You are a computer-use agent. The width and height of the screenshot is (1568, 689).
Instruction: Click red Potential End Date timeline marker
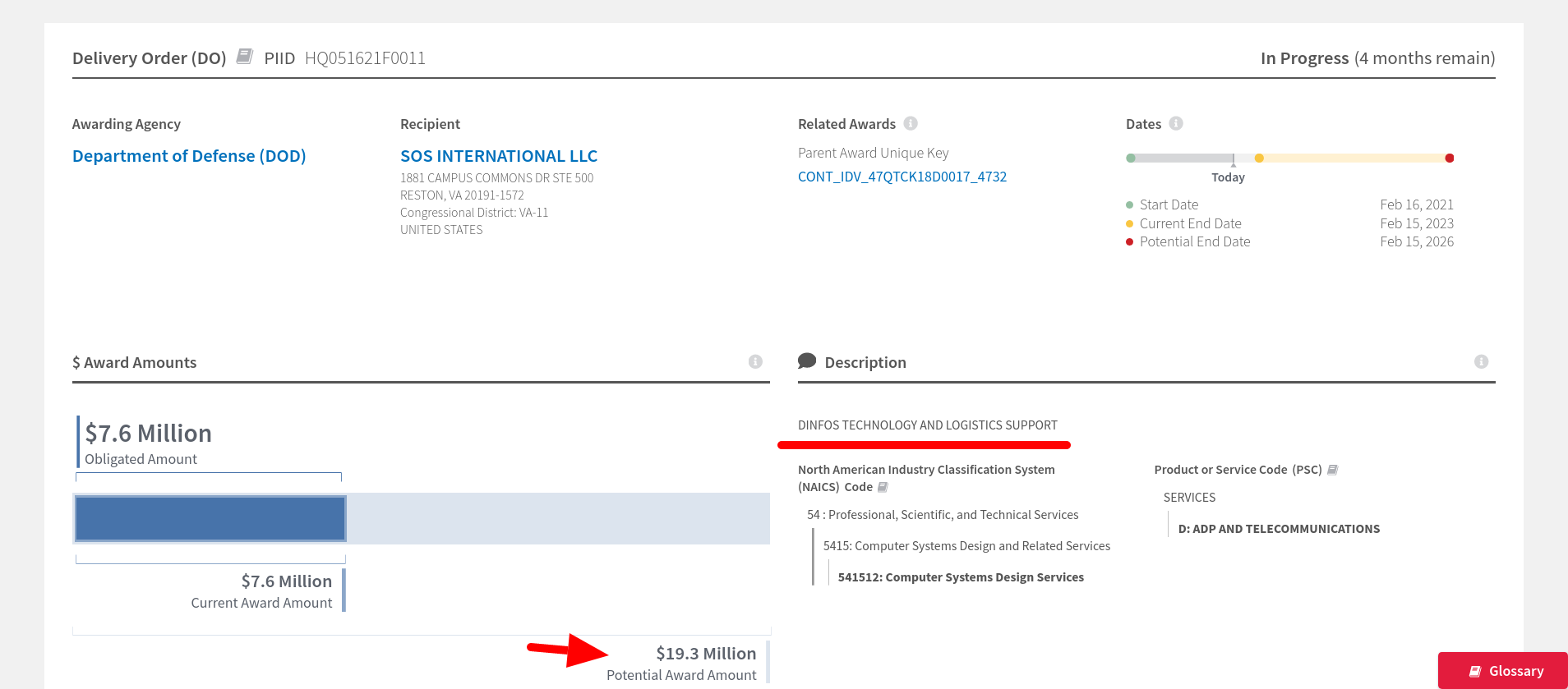(1450, 158)
